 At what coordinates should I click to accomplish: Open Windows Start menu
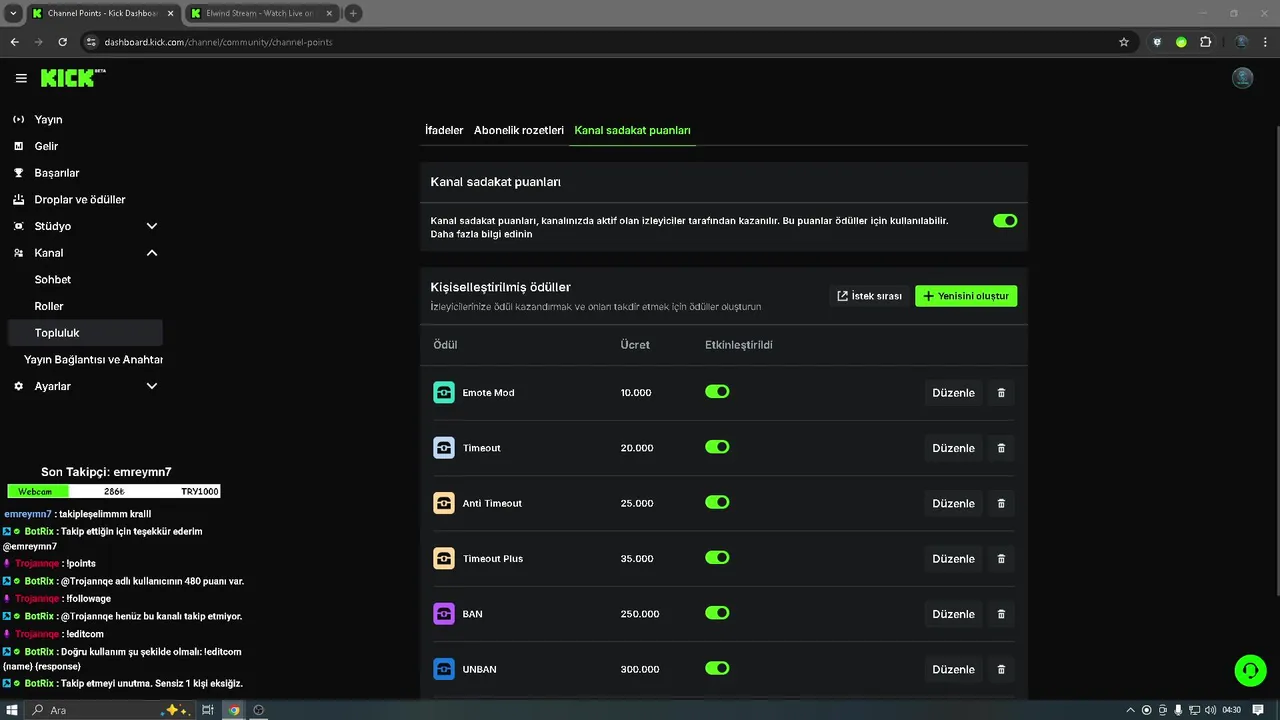(x=13, y=710)
